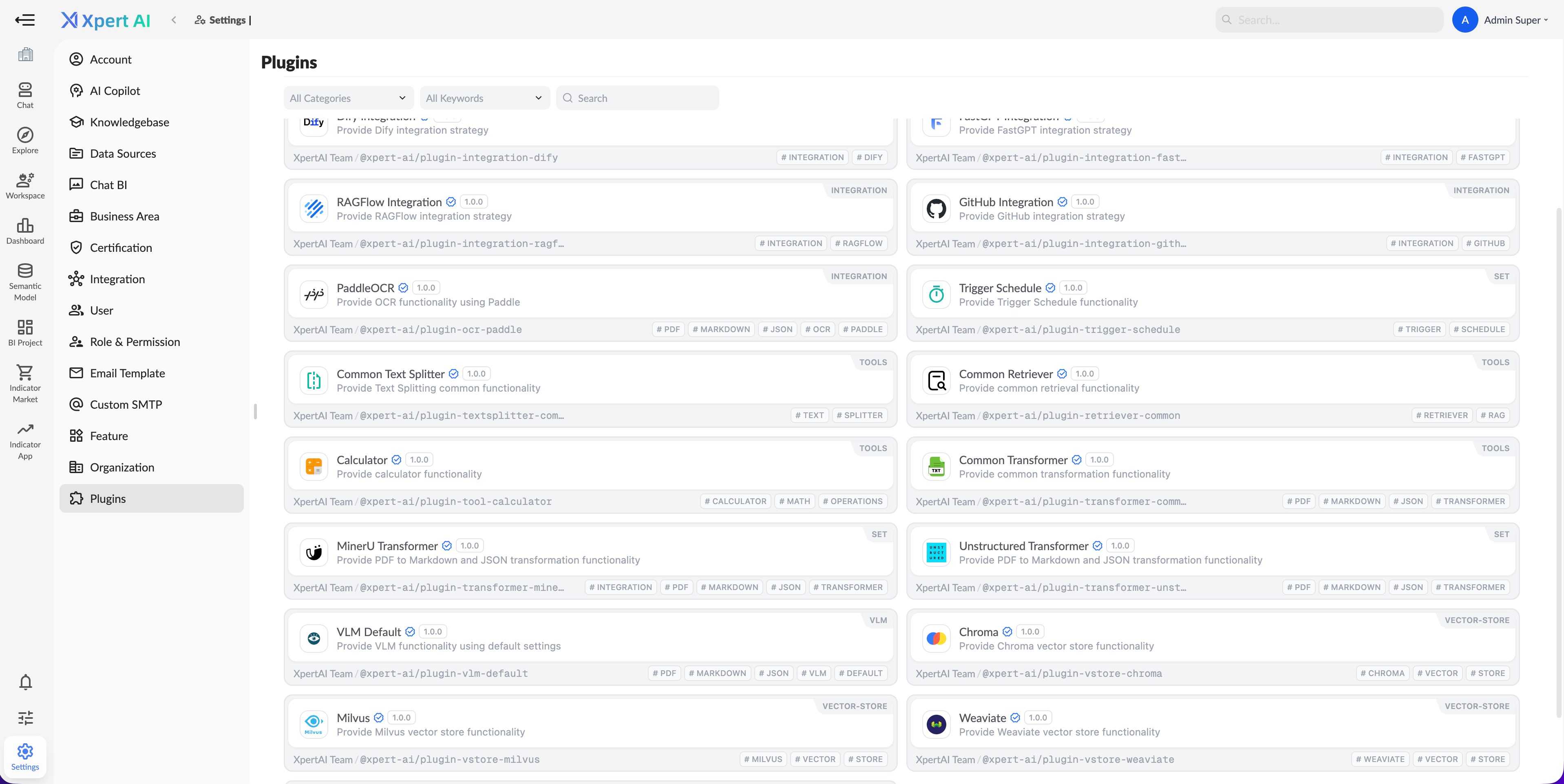
Task: Click the plugin Search field
Action: [638, 98]
